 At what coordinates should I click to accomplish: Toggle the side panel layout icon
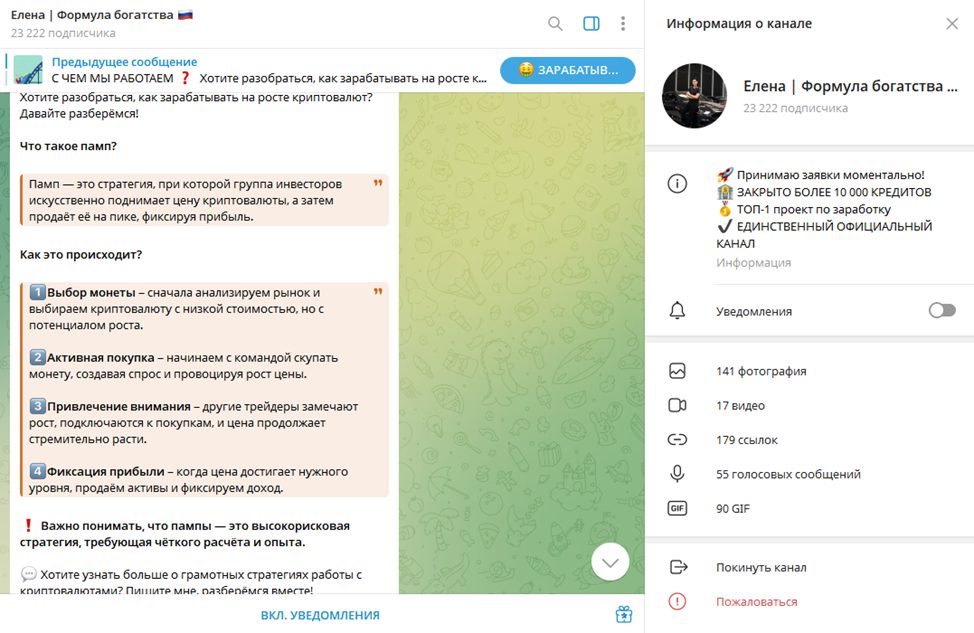point(591,24)
